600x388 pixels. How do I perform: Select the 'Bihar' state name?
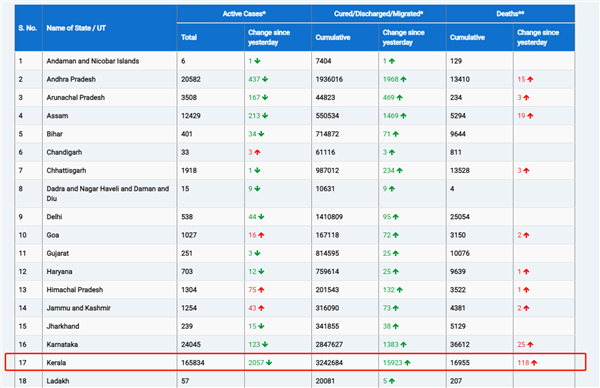[x=54, y=134]
